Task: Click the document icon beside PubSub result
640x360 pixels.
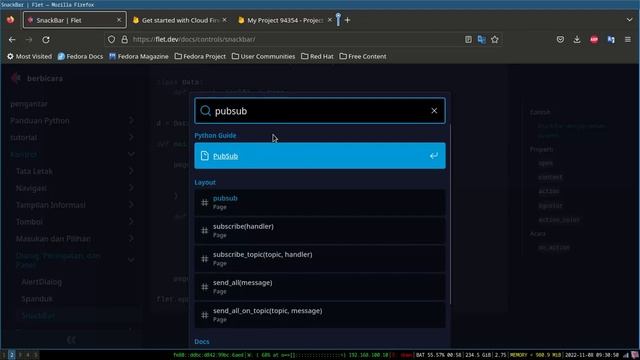Action: [x=204, y=156]
